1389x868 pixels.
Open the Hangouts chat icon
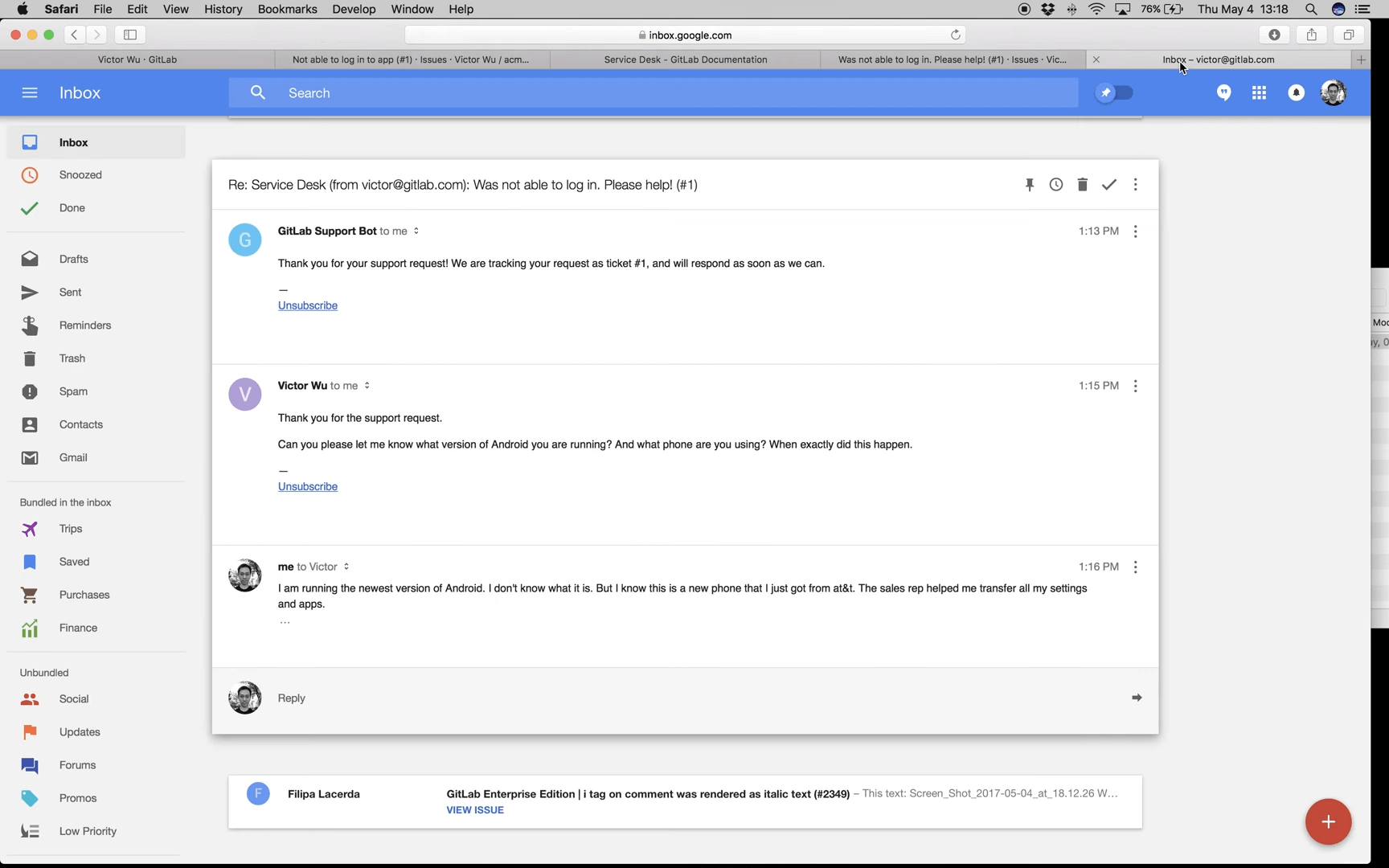coord(1223,93)
